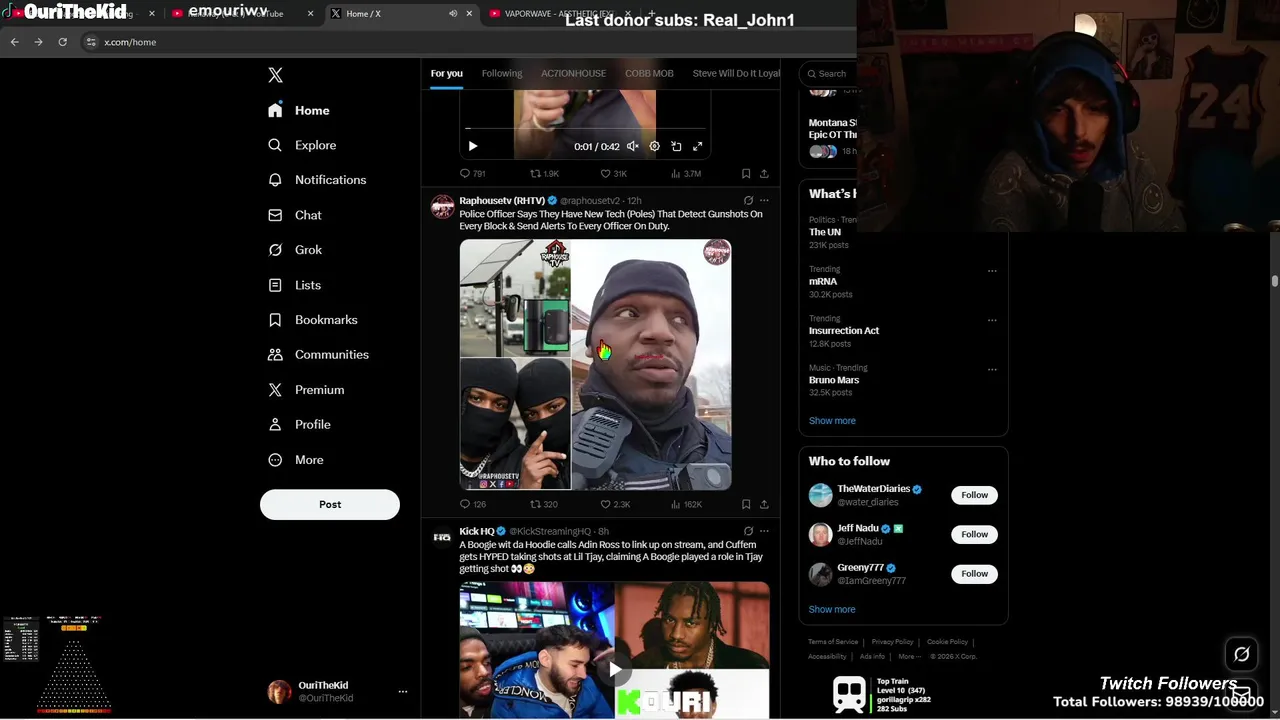Enter fullscreen on top video
The height and width of the screenshot is (720, 1280).
coord(698,146)
